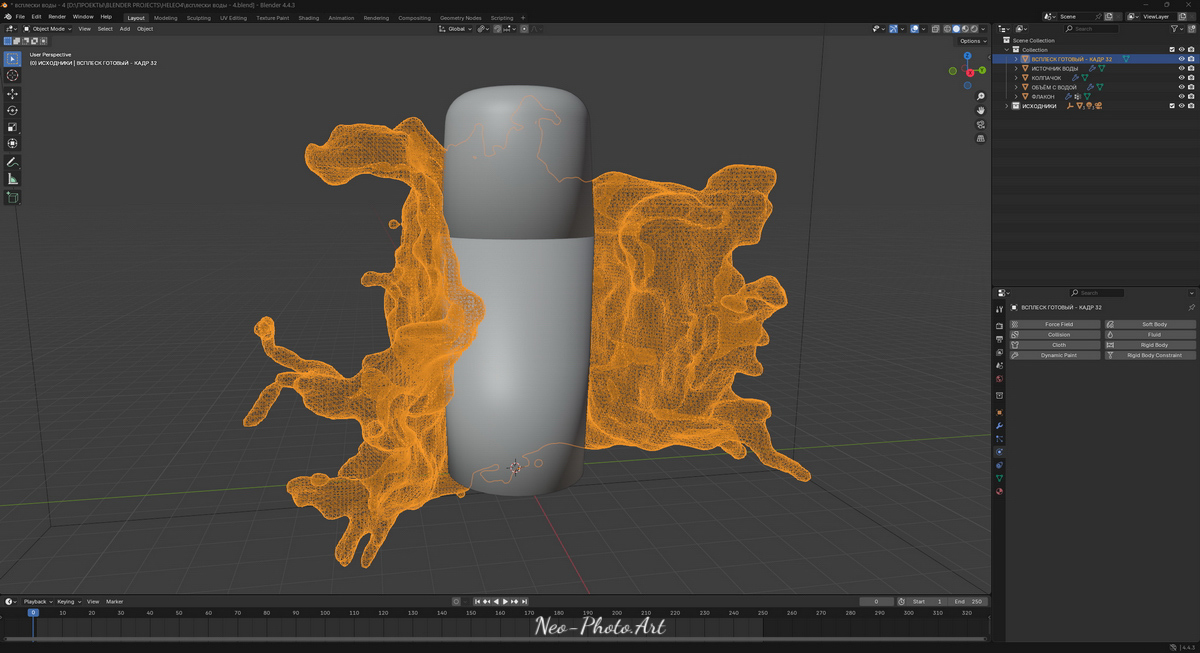This screenshot has width=1200, height=653.
Task: Uncheck the Collection exclude checkbox
Action: click(1172, 49)
